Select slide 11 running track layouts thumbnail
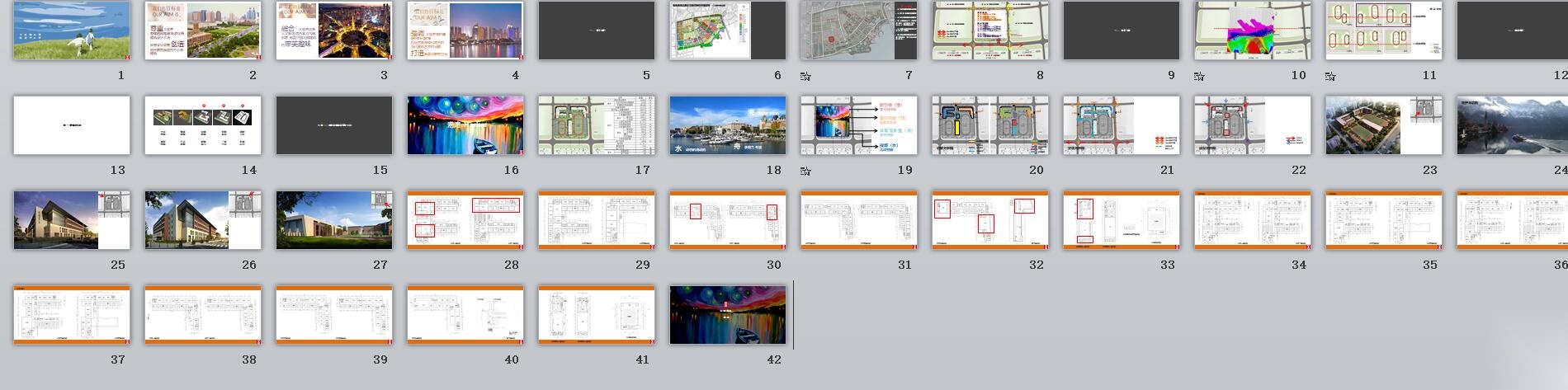Screen dimensions: 1568x390 (x=1384, y=31)
